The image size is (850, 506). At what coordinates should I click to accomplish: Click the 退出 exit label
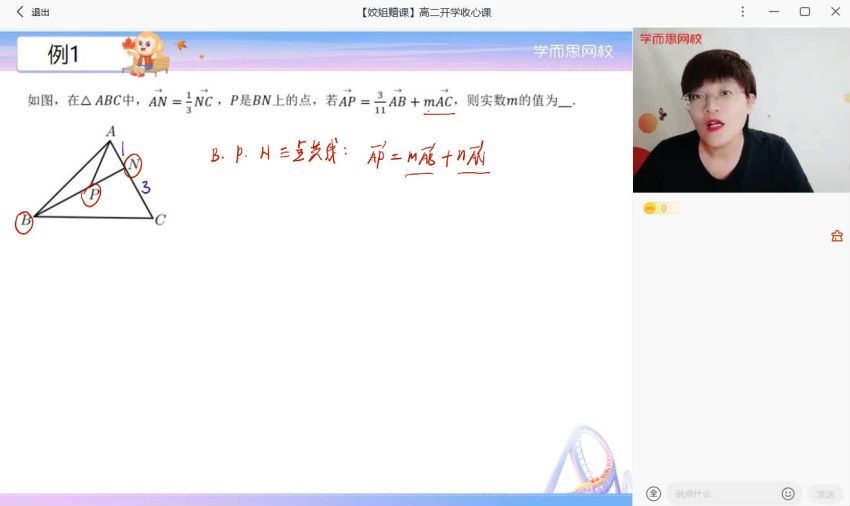tap(40, 12)
